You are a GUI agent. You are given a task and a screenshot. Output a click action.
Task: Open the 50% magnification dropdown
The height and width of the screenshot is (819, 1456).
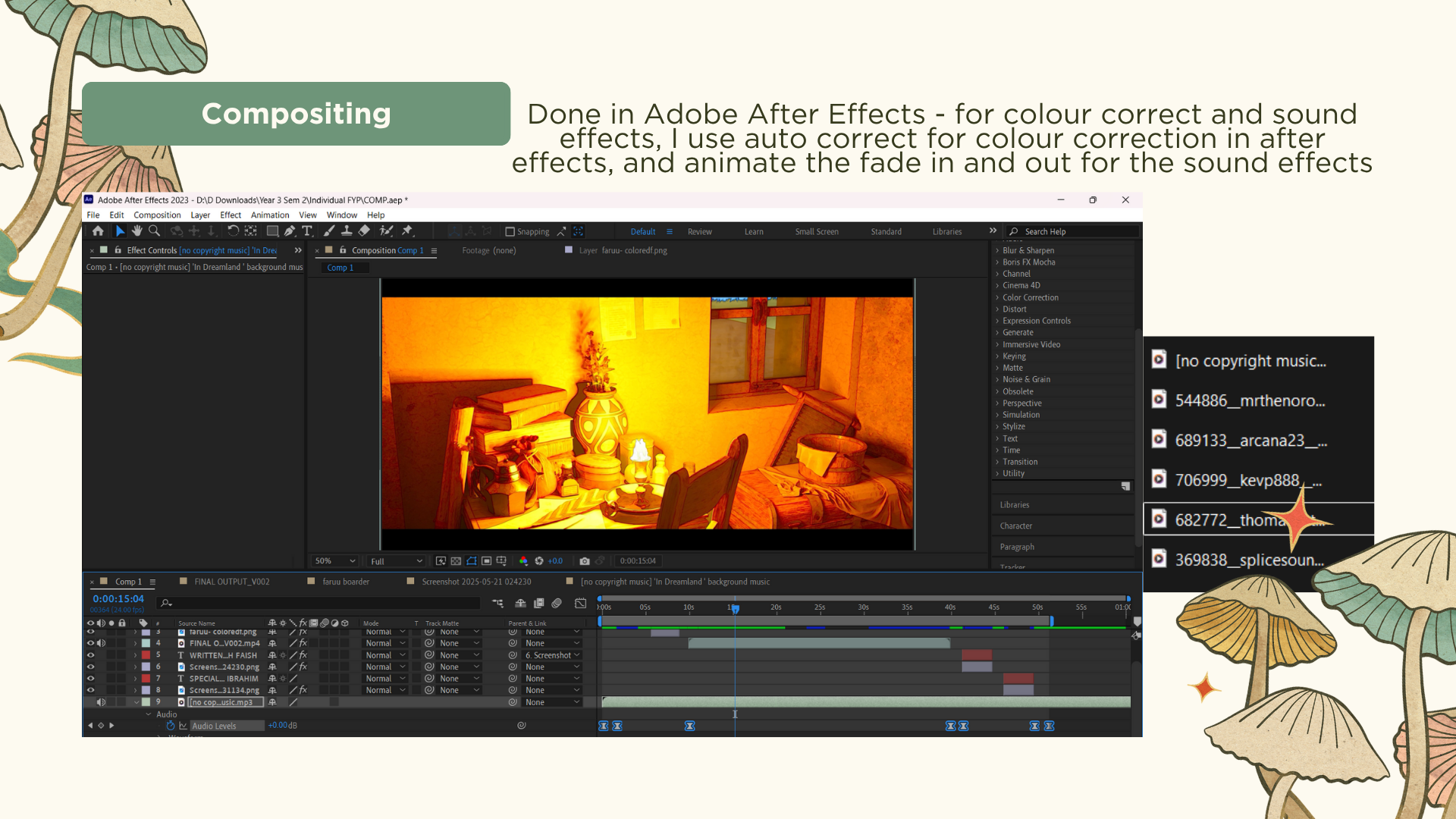pyautogui.click(x=335, y=561)
